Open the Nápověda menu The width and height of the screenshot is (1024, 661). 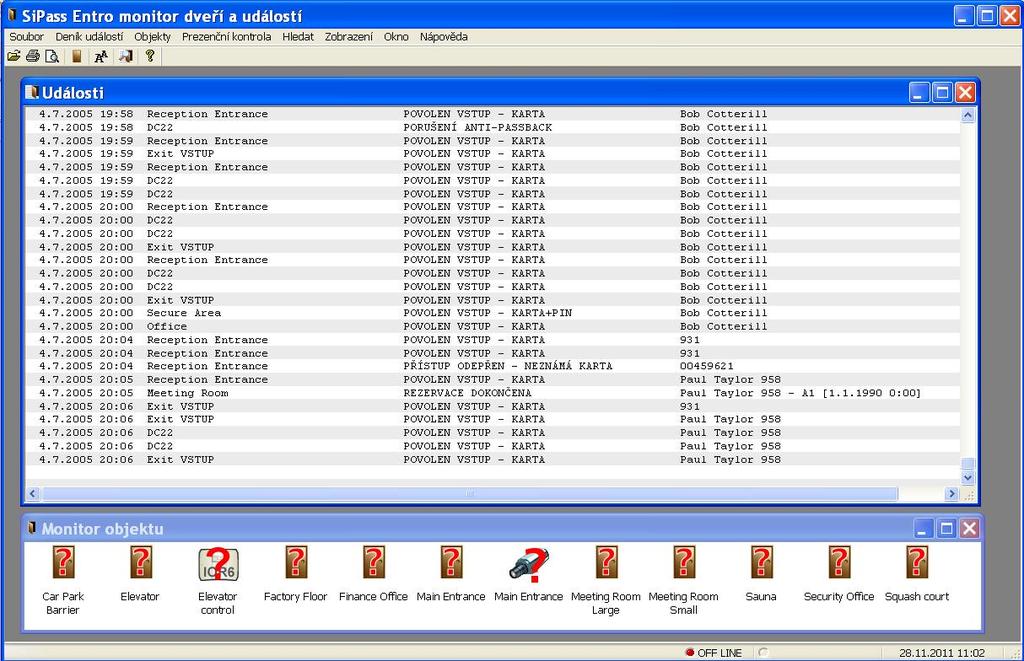tap(443, 37)
